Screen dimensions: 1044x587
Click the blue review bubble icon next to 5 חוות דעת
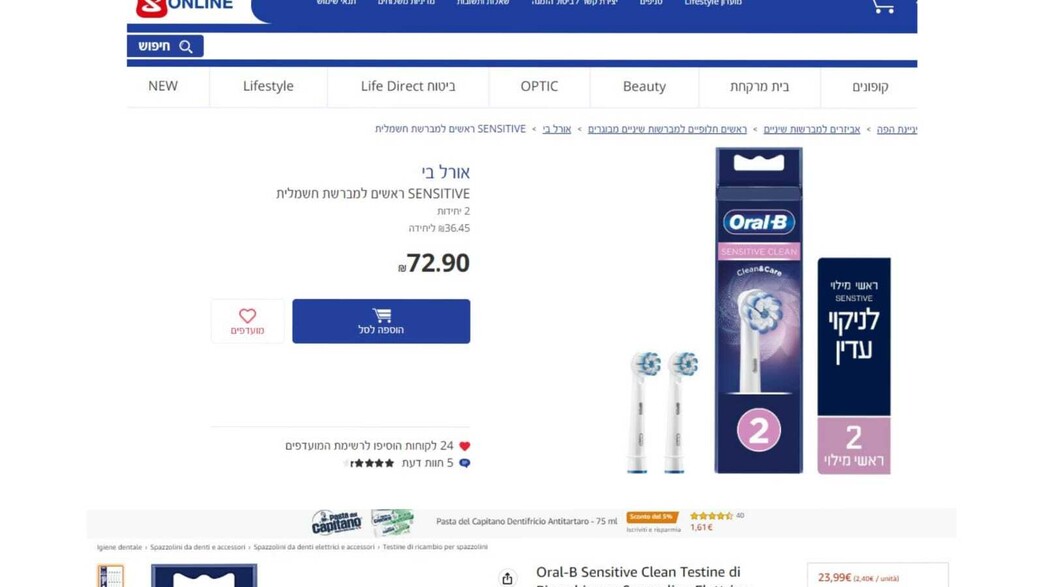point(465,463)
